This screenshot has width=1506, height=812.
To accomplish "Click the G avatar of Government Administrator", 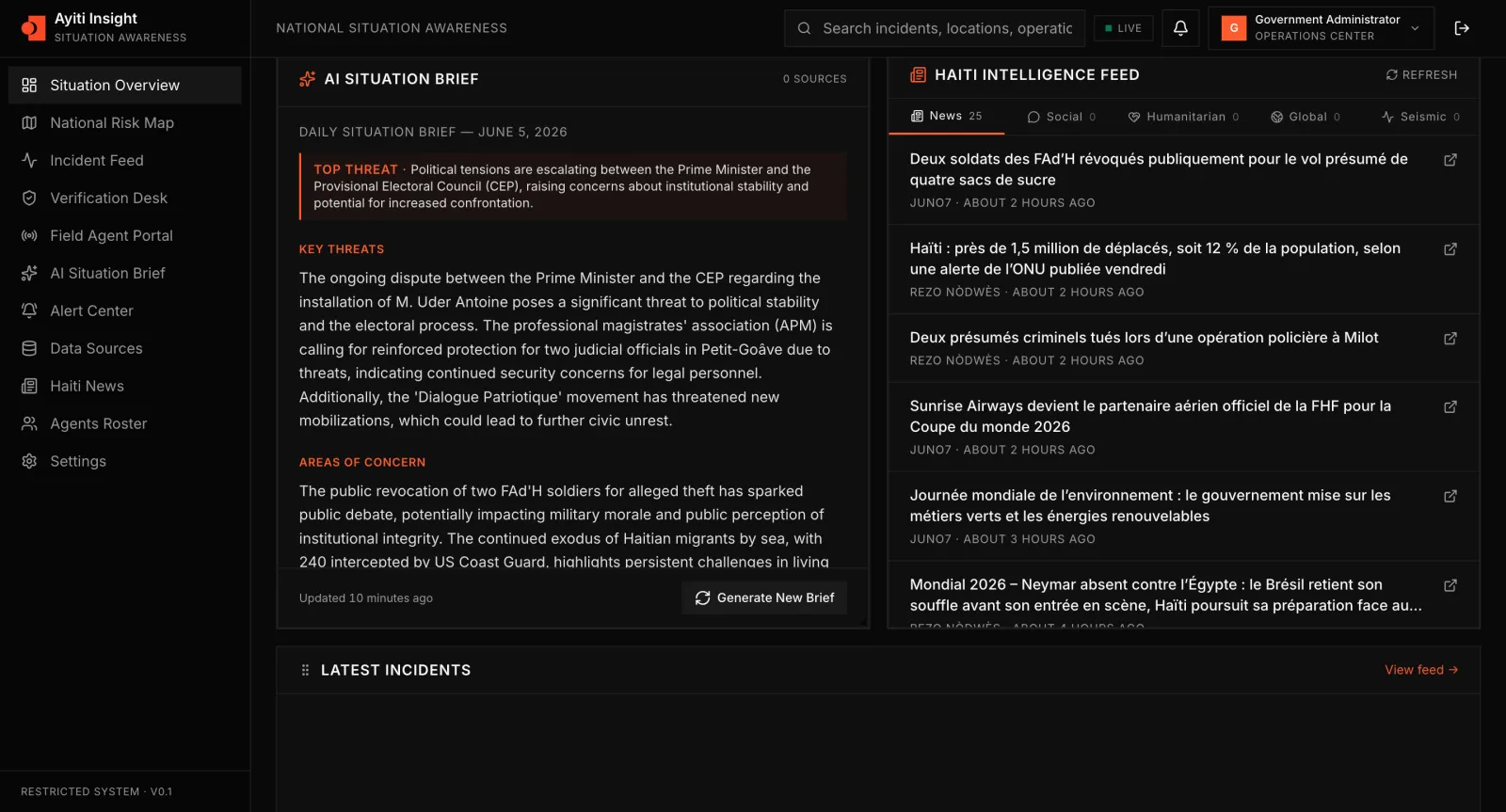I will 1234,28.
